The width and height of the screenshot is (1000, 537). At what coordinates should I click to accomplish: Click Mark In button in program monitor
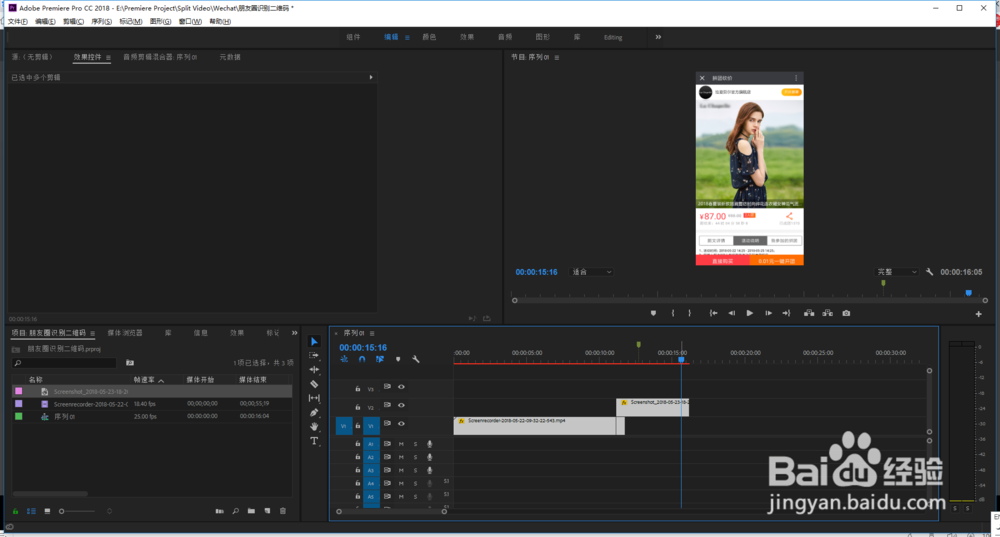673,313
